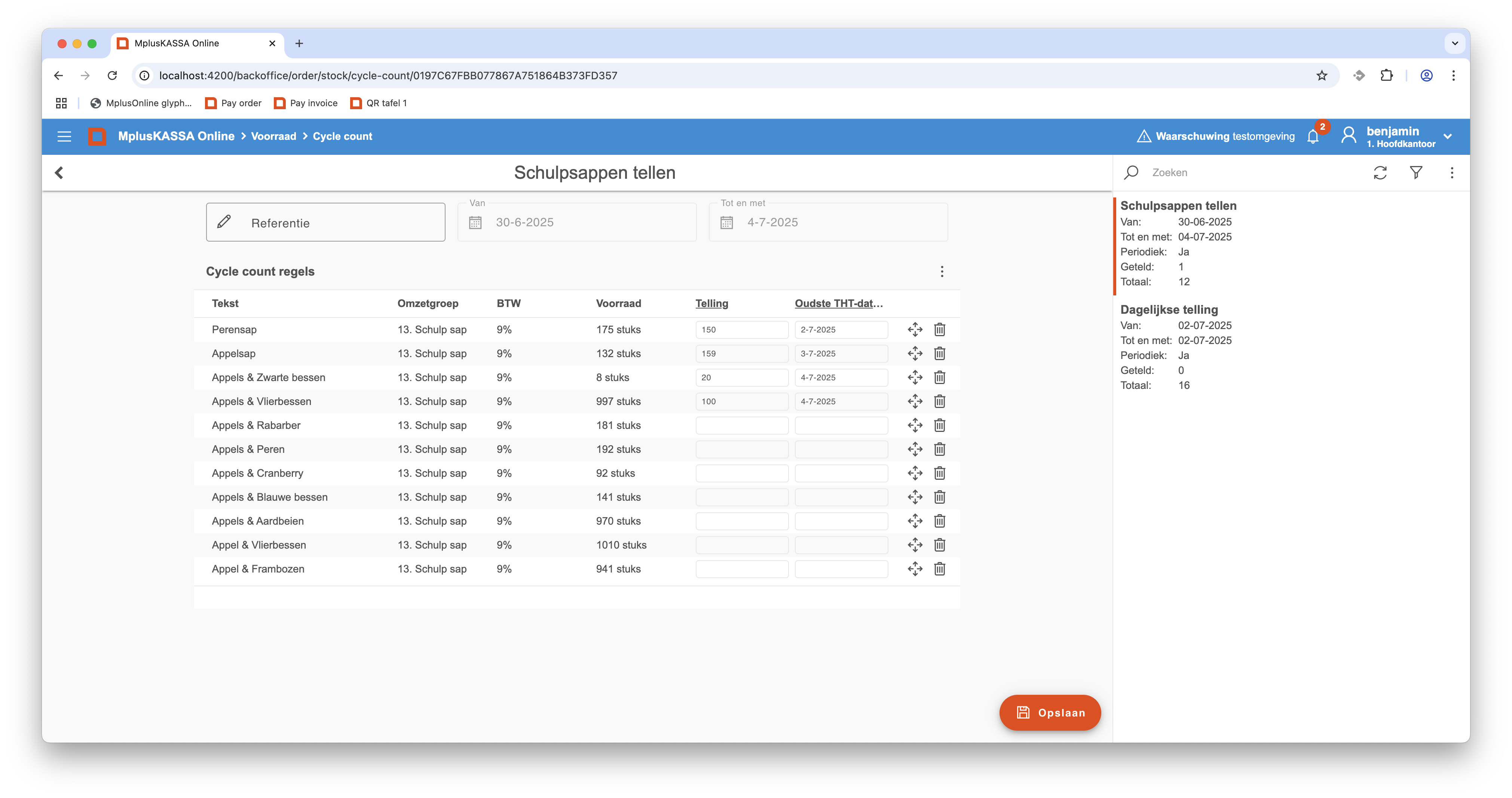Viewport: 1512px width, 798px height.
Task: Move the Perensap row with its move handle
Action: [x=915, y=330]
